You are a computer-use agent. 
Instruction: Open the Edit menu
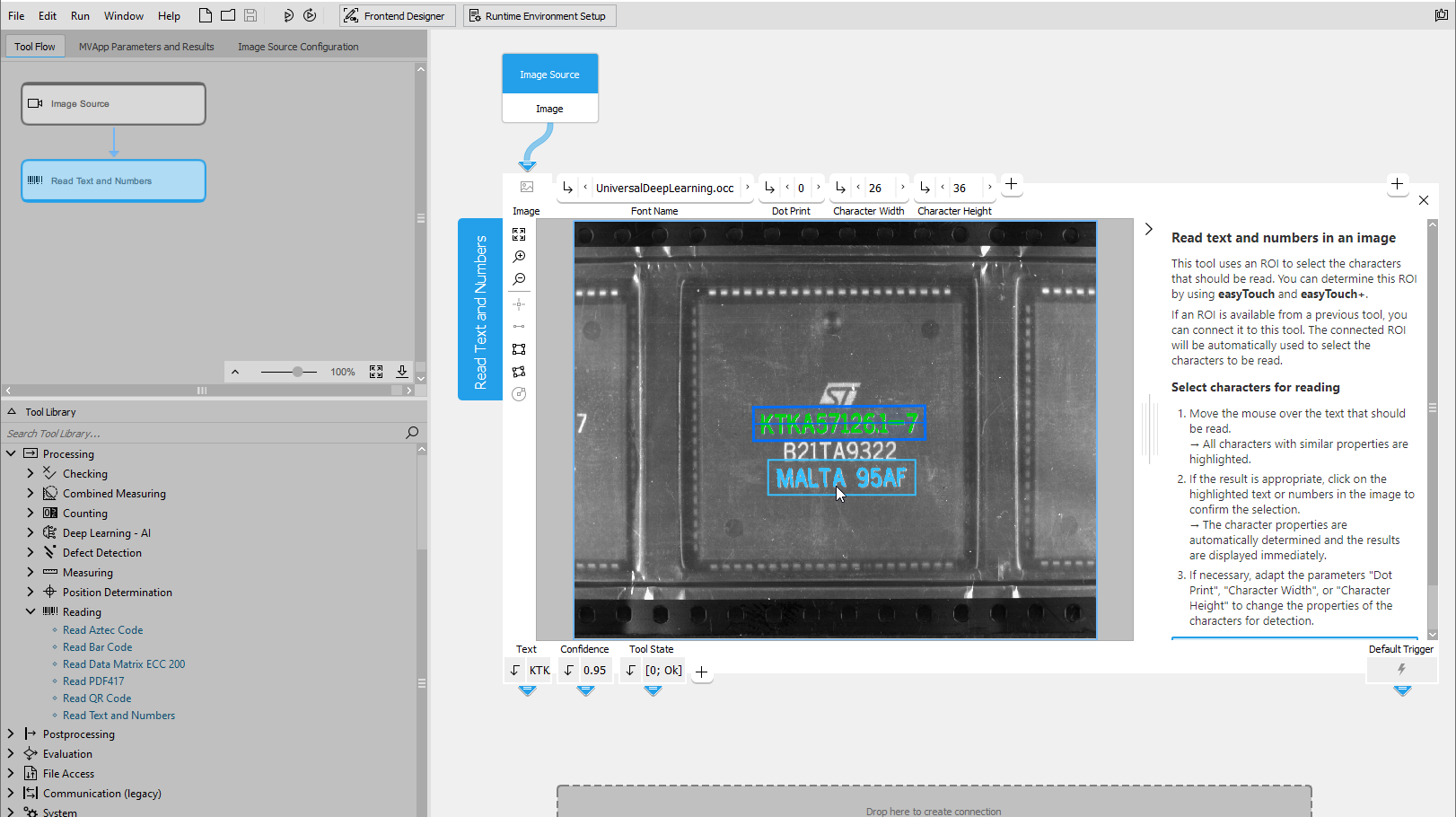(x=48, y=15)
